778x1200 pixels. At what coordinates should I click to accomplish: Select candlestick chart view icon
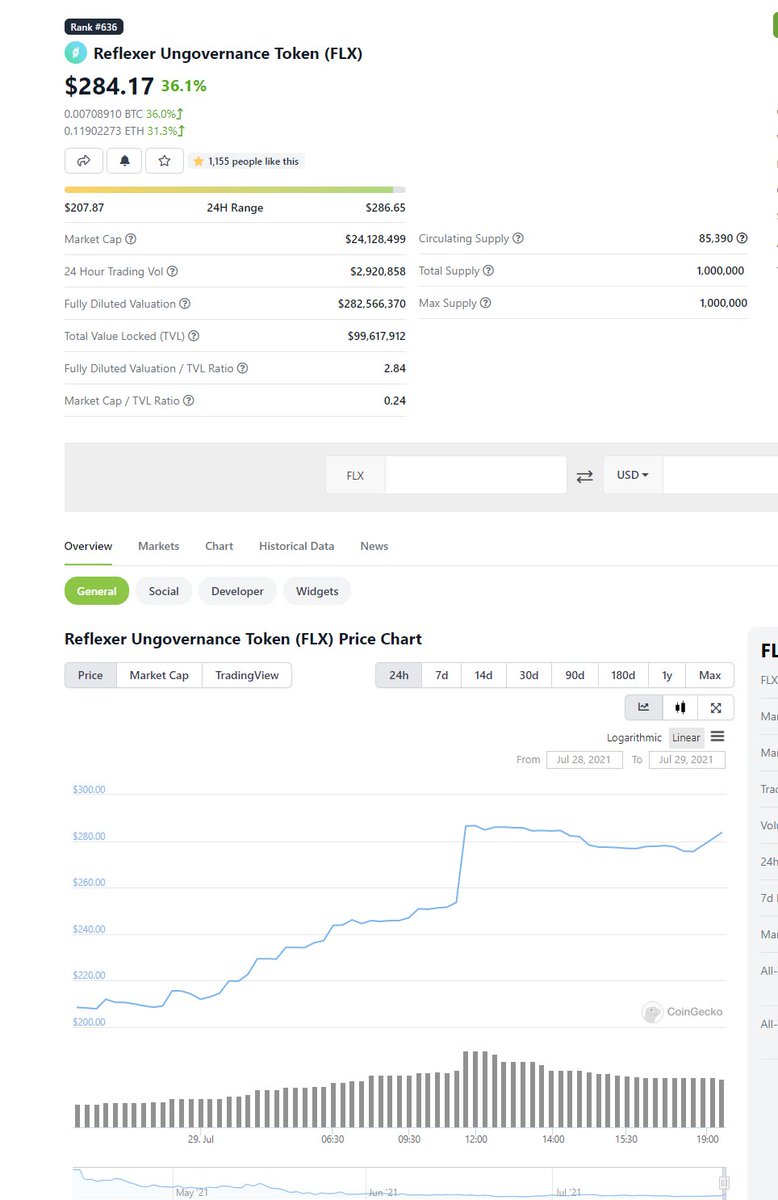(680, 707)
